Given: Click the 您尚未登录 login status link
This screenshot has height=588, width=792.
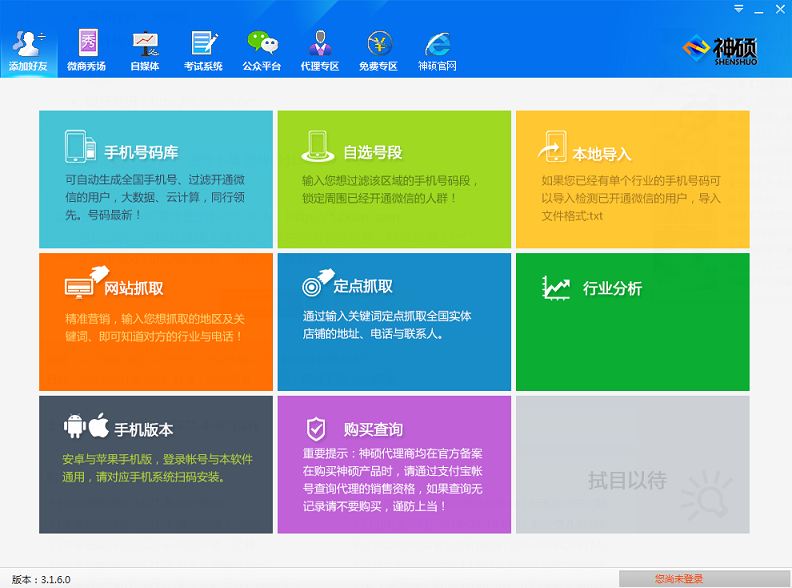Looking at the screenshot, I should tap(679, 579).
